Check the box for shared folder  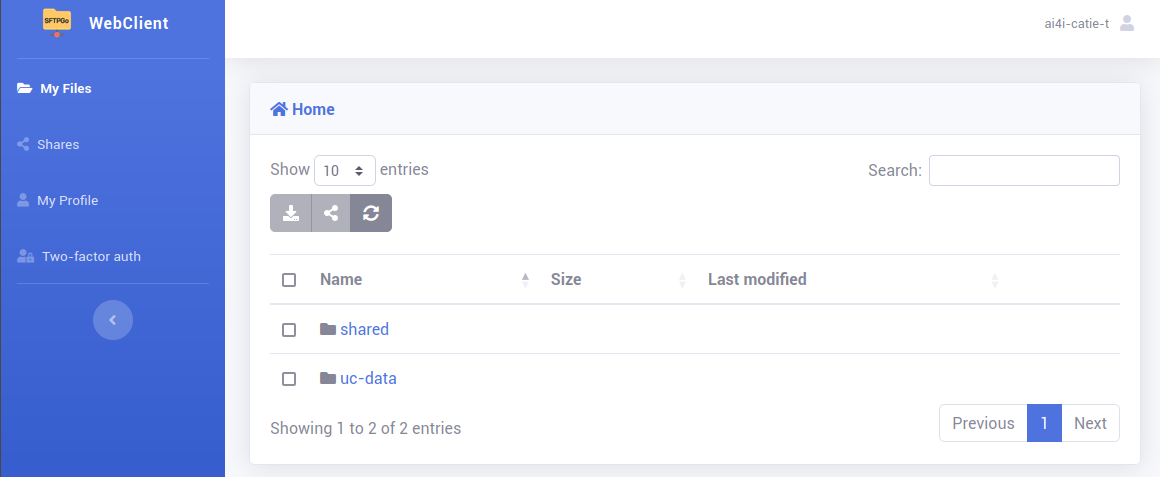coord(289,330)
